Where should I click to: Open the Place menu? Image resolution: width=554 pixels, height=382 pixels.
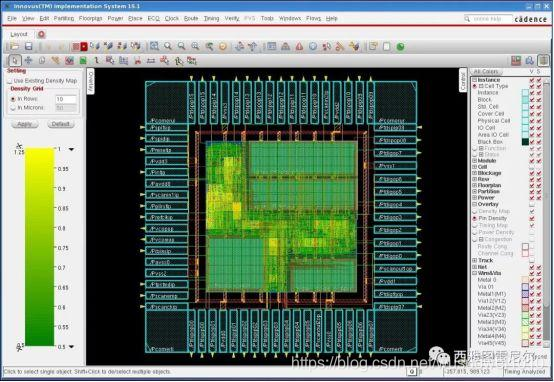coord(135,18)
